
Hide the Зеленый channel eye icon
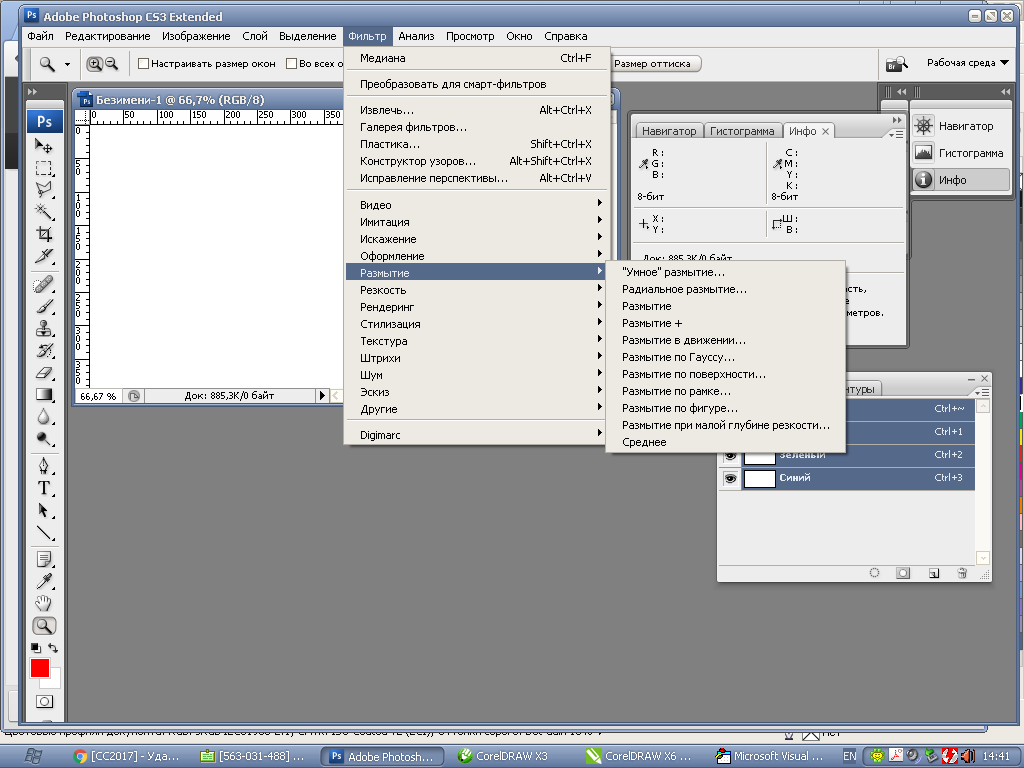click(x=730, y=456)
